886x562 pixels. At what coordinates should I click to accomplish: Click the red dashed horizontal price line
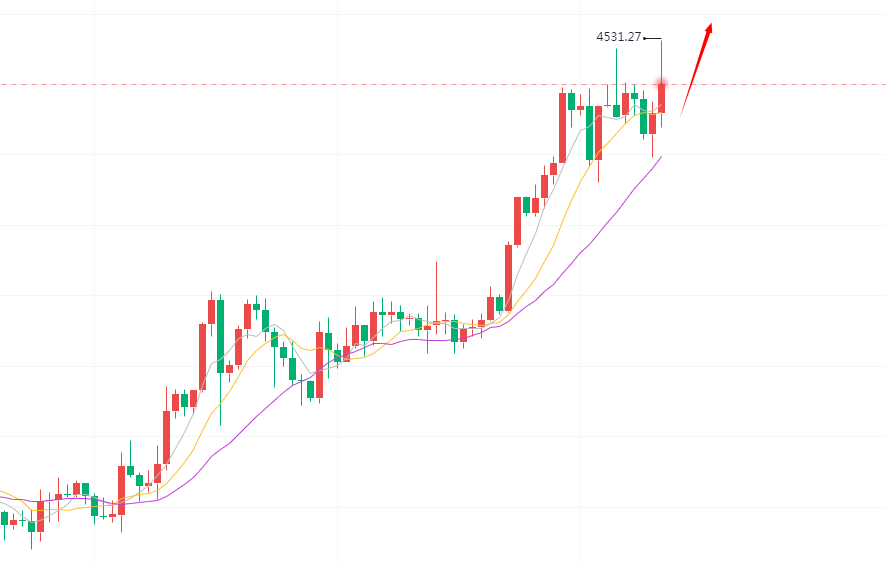tap(300, 84)
